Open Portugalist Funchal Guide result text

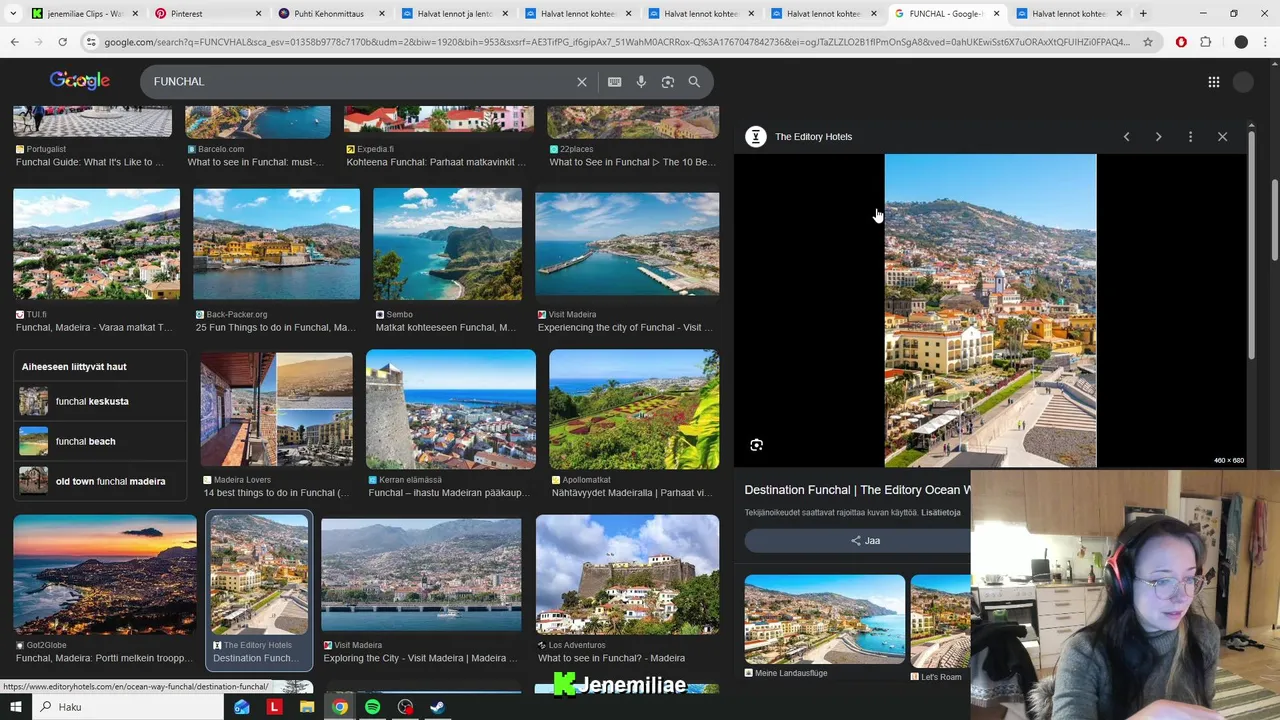90,162
